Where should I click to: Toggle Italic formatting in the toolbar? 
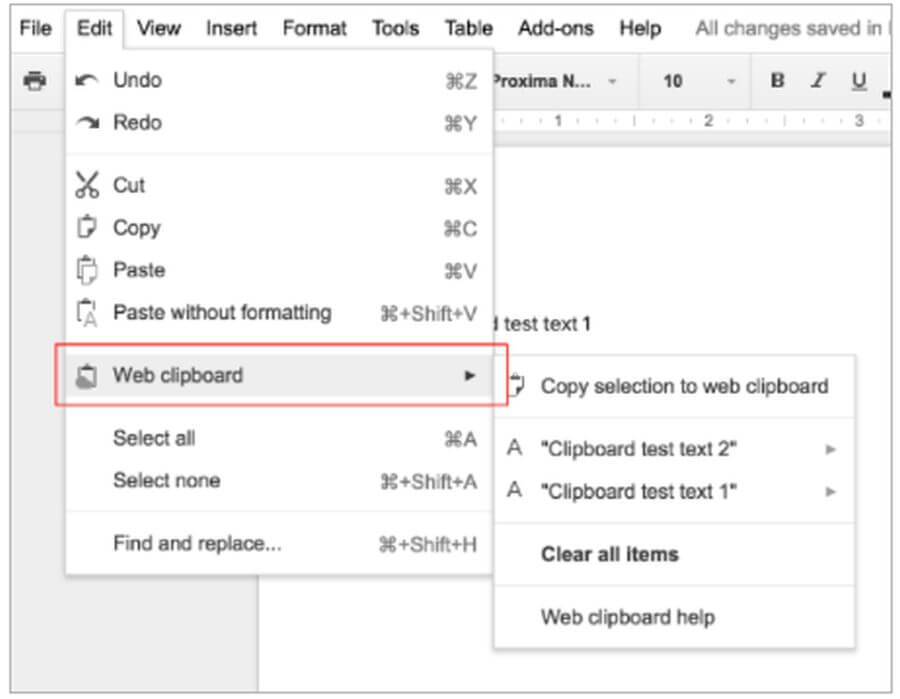point(817,81)
